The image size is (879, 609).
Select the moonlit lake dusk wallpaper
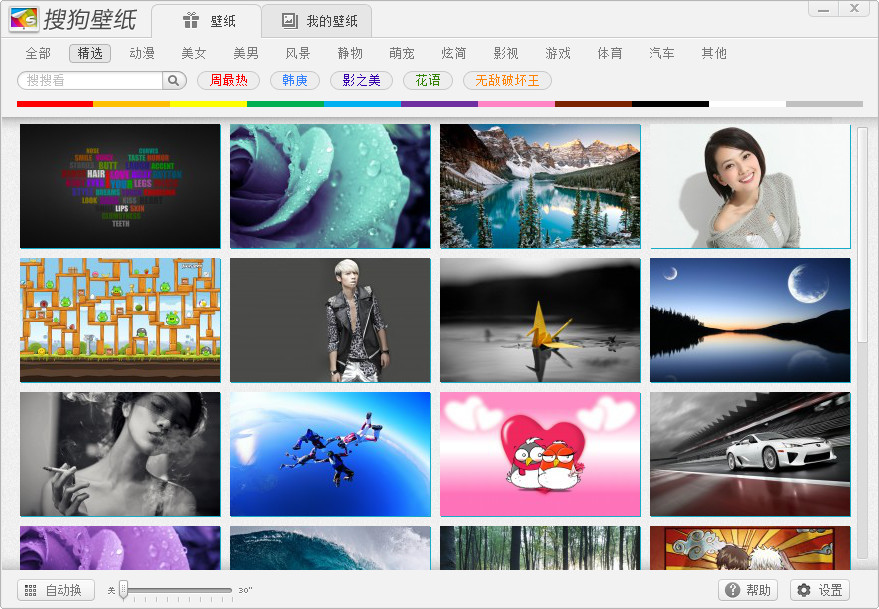(750, 320)
